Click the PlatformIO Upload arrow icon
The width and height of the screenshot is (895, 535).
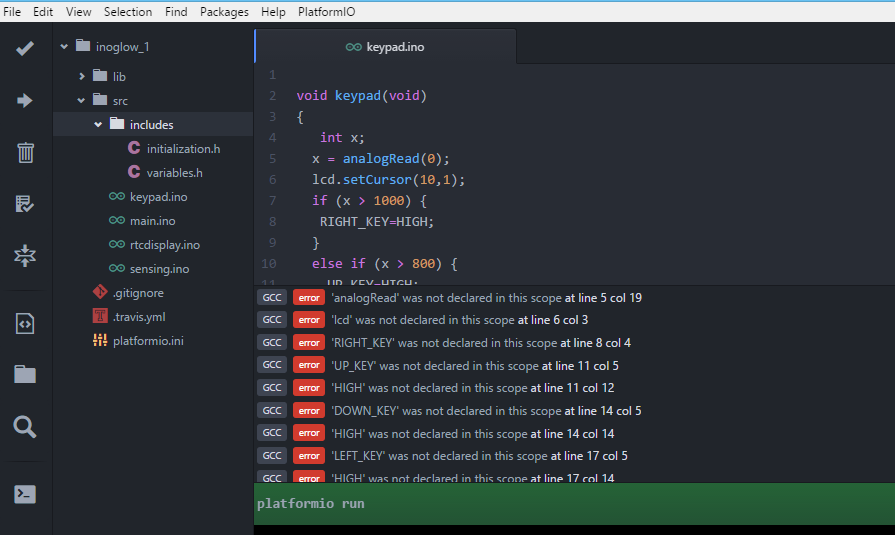25,100
